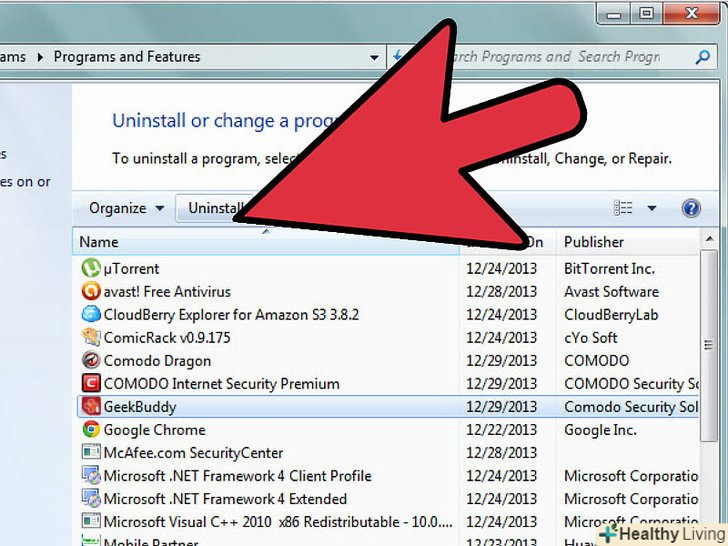Open the view options dropdown arrow
Image resolution: width=728 pixels, height=546 pixels.
(652, 208)
